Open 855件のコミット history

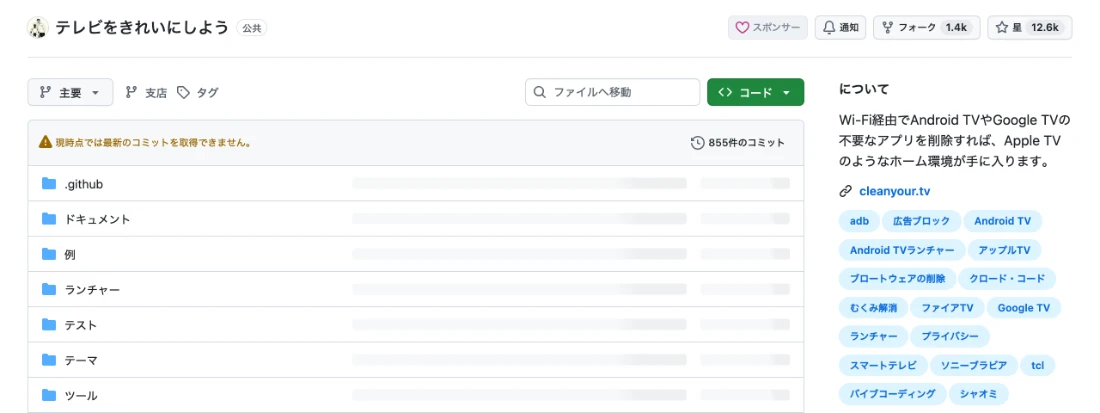pyautogui.click(x=738, y=142)
